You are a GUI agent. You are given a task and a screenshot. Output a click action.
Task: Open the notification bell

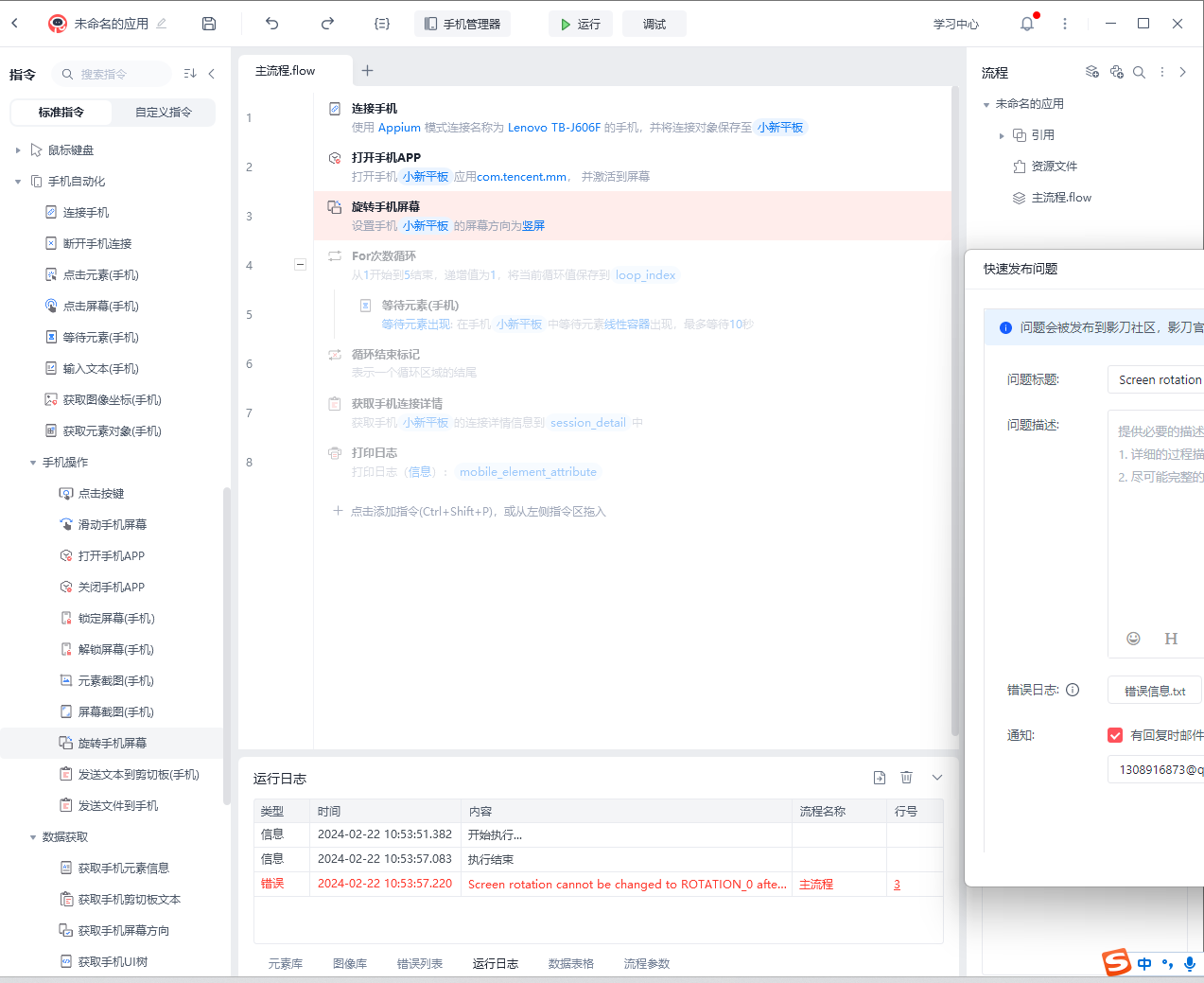coord(1027,24)
